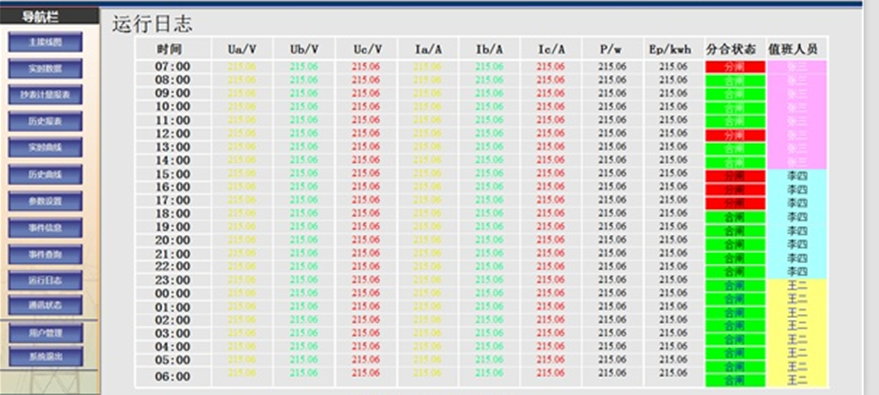Check the 通讯状态 page
879x395 pixels.
pos(45,305)
